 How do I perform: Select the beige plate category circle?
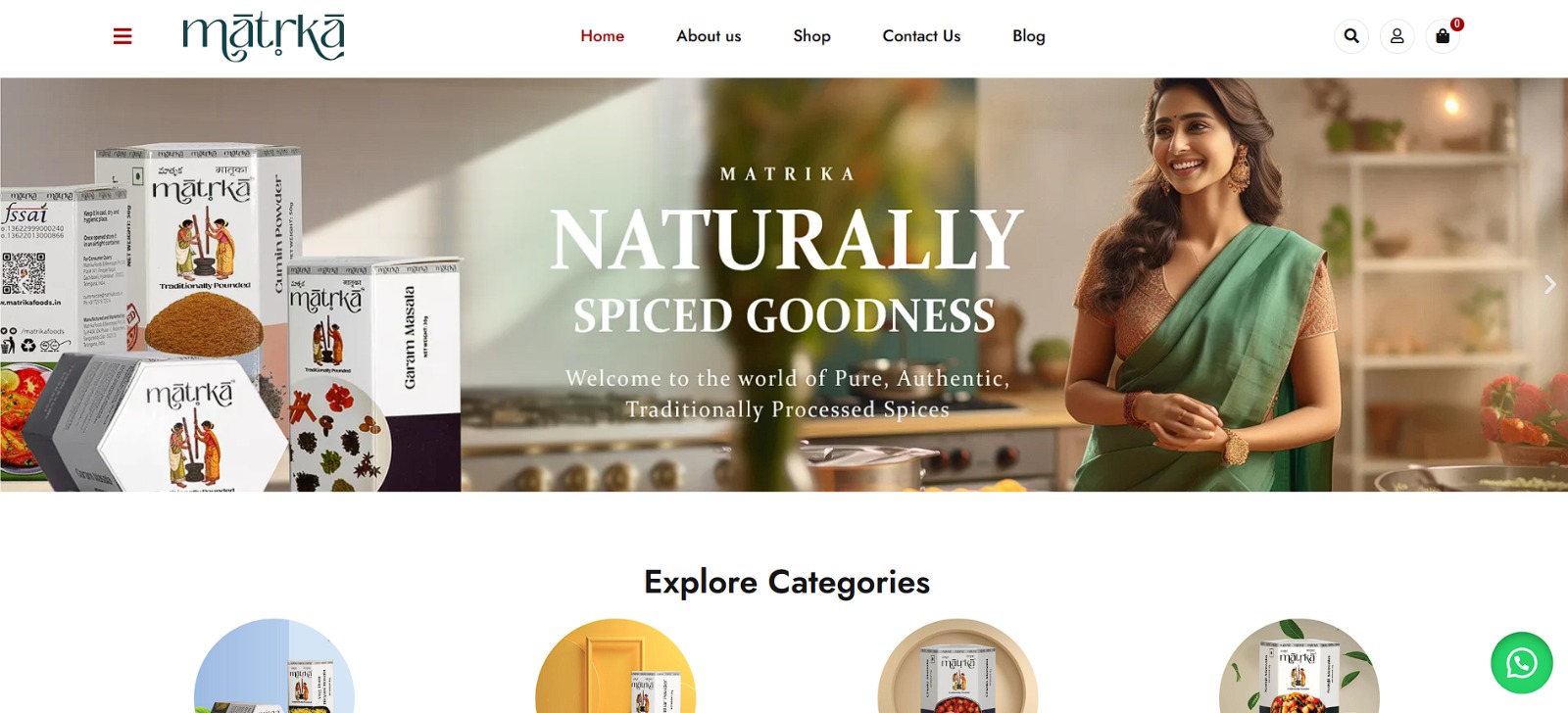coord(957,666)
